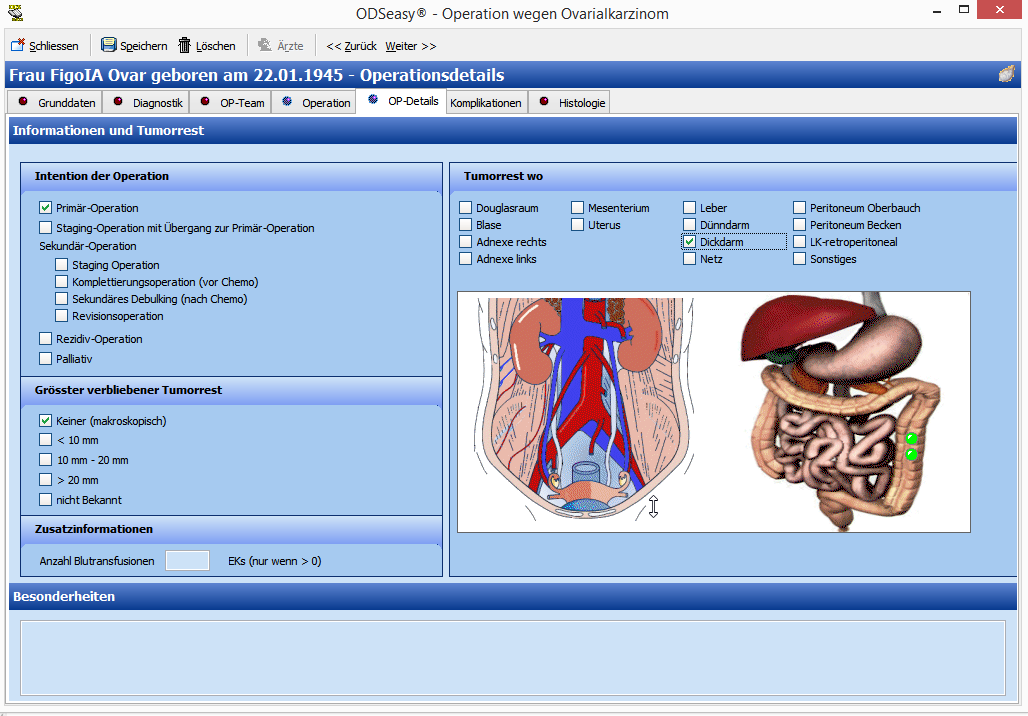Toggle Keiner (makroskopisch) checkbox
This screenshot has height=716, width=1028.
coord(45,420)
